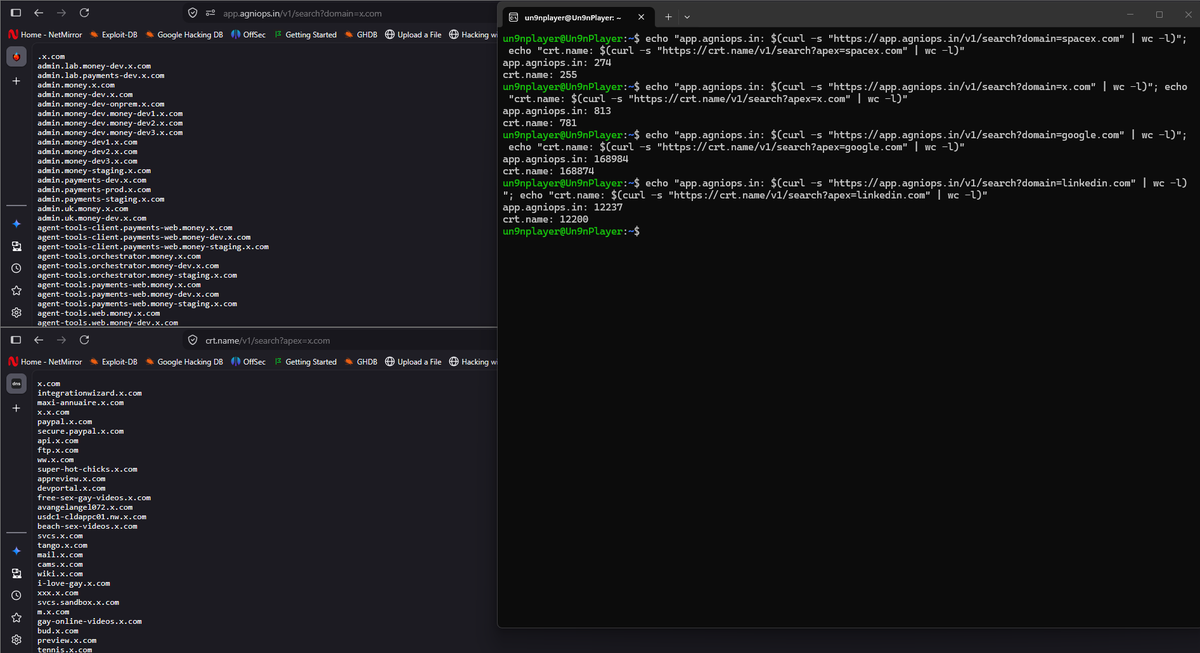Open Exploit-DB bookmark in agniops window
Image resolution: width=1200 pixels, height=653 pixels.
[x=113, y=34]
